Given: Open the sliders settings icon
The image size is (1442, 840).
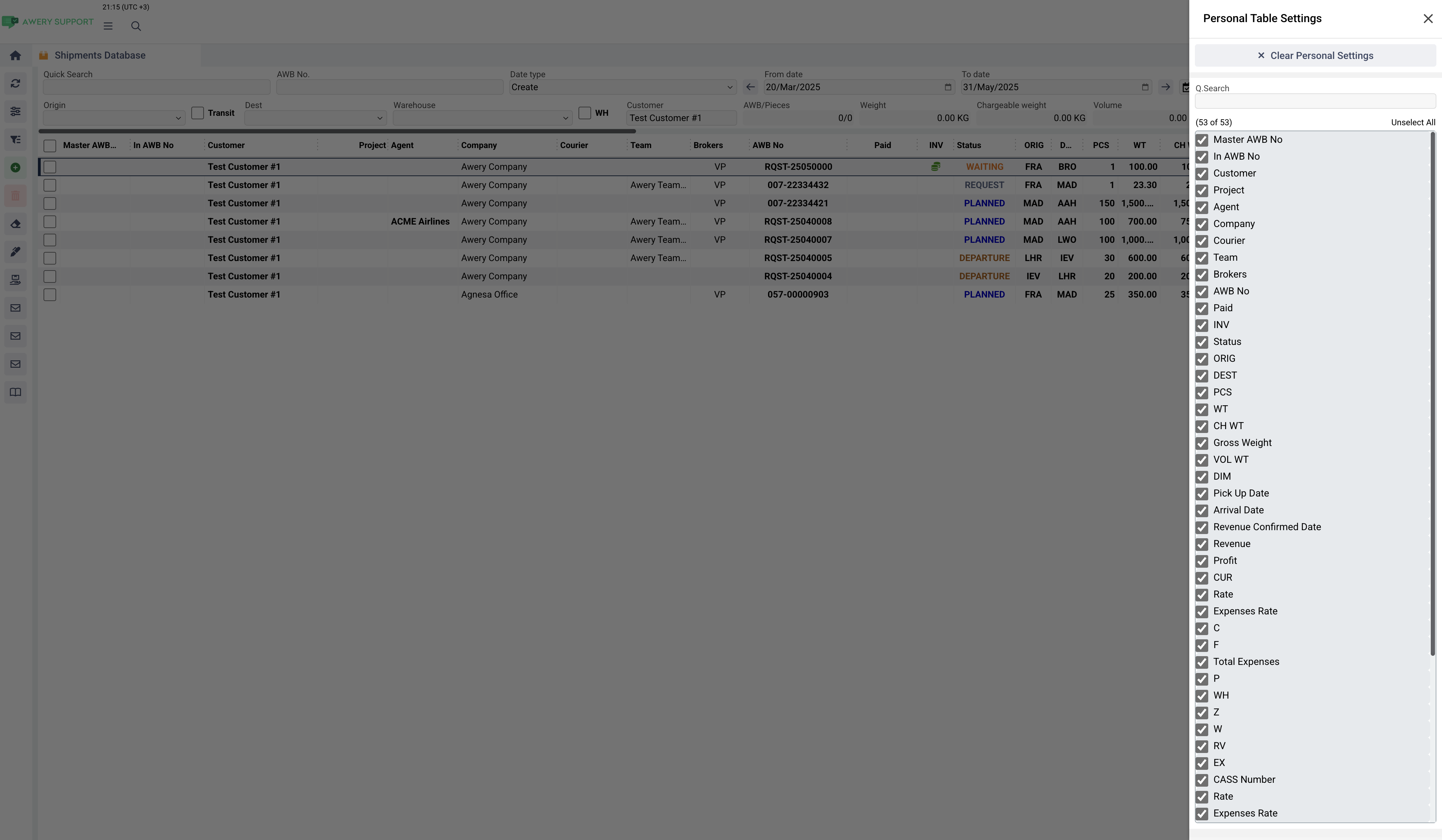Looking at the screenshot, I should click(x=15, y=112).
